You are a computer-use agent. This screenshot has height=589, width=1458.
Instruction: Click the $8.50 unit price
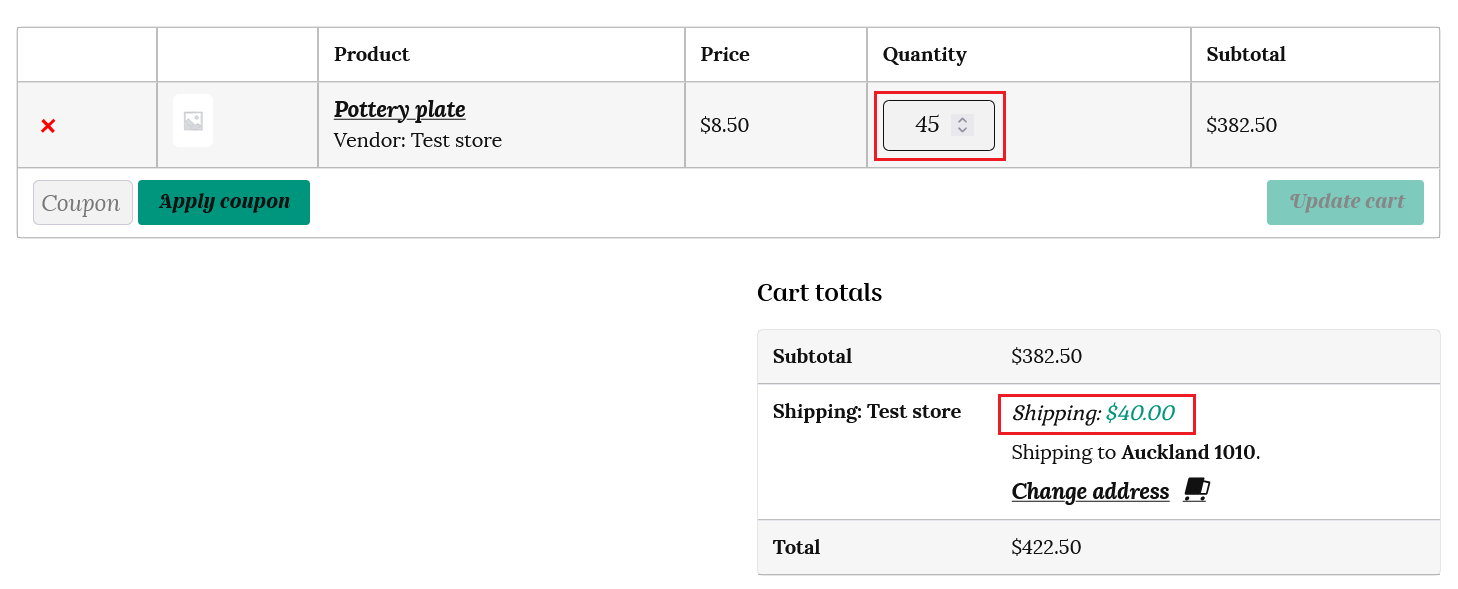click(x=724, y=126)
